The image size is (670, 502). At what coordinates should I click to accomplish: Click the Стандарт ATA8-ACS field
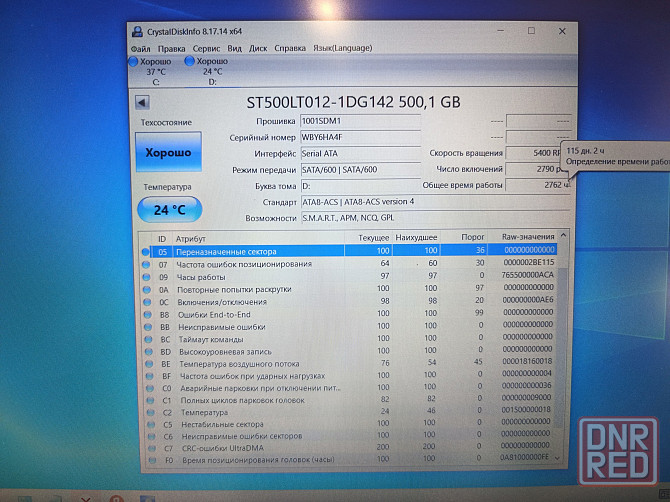click(435, 202)
